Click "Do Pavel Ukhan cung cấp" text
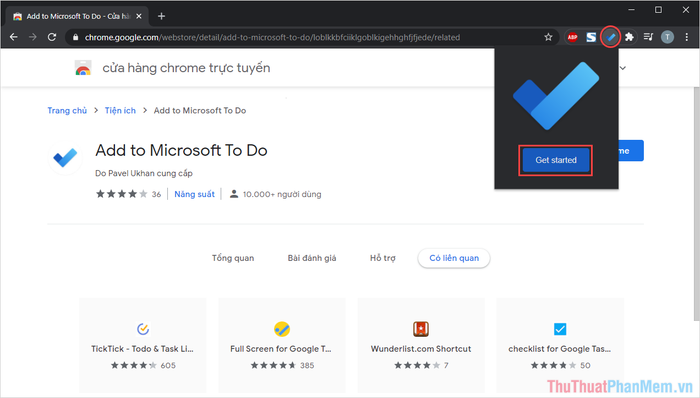This screenshot has width=700, height=398. coord(144,173)
